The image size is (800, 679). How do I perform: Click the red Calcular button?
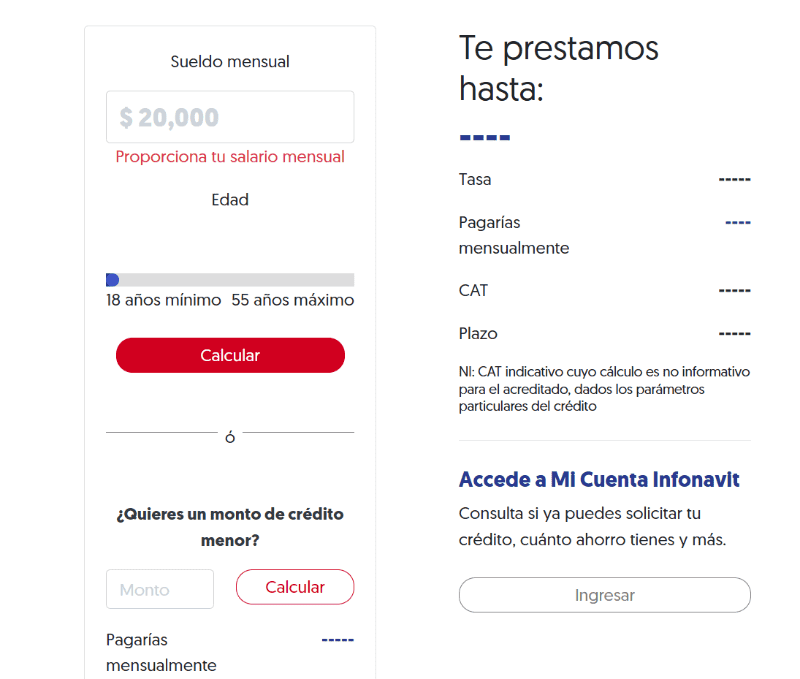[x=230, y=355]
